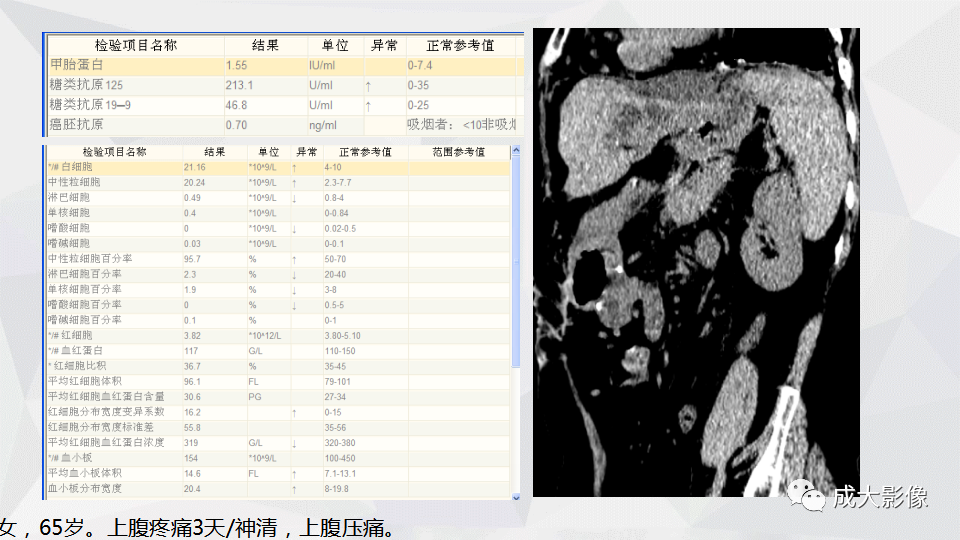960x540 pixels.
Task: Select the 嗜碱细胞百分率 row label
Action: pyautogui.click(x=85, y=320)
